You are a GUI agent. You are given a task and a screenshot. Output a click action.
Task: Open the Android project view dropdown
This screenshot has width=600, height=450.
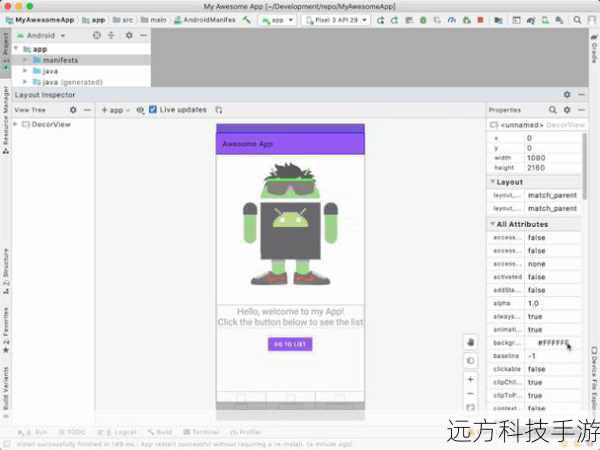[41, 36]
